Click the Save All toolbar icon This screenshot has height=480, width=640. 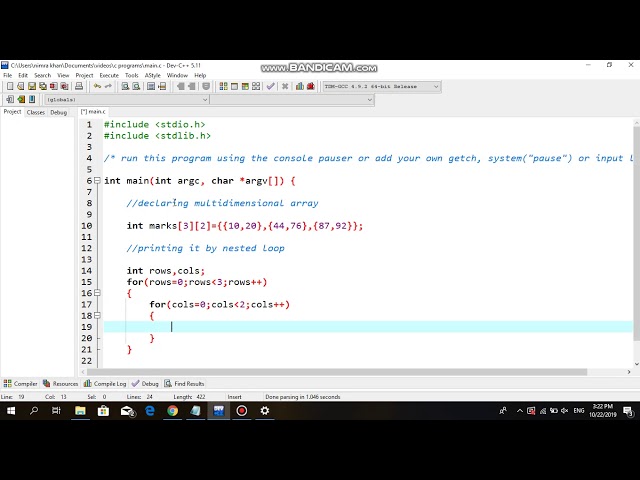(42, 86)
